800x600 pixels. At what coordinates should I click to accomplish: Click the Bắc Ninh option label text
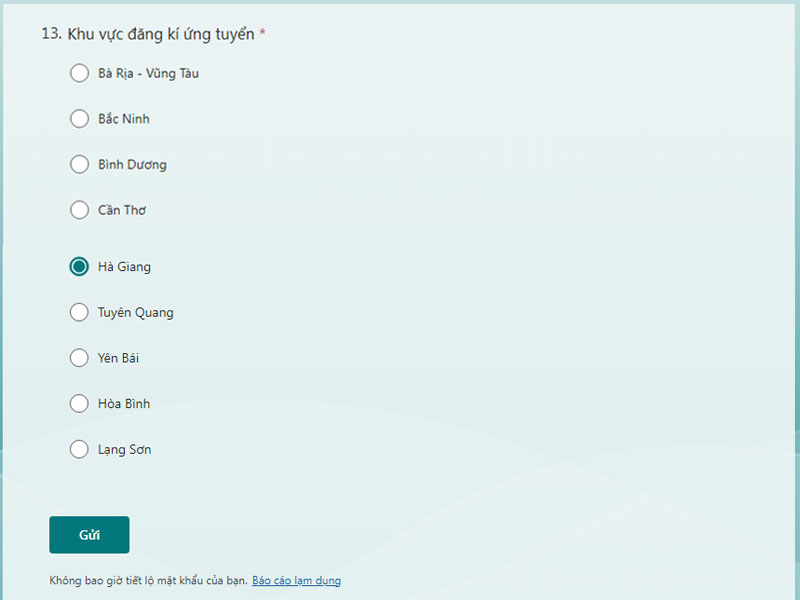[x=124, y=119]
